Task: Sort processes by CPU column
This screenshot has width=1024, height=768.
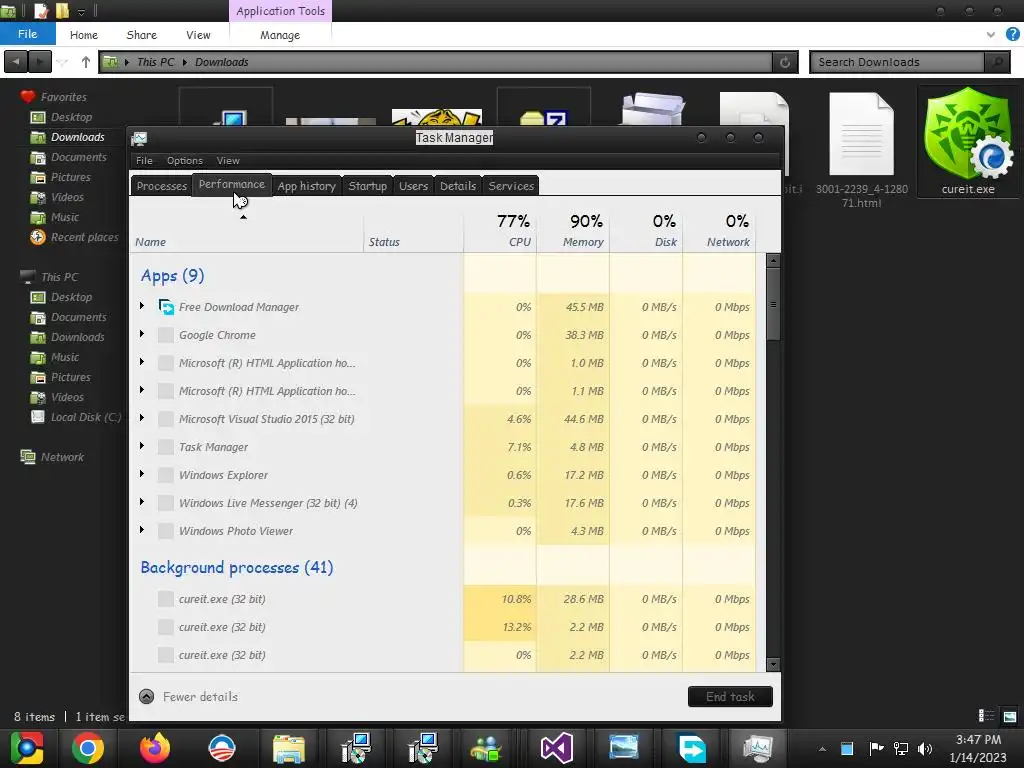Action: pos(500,231)
